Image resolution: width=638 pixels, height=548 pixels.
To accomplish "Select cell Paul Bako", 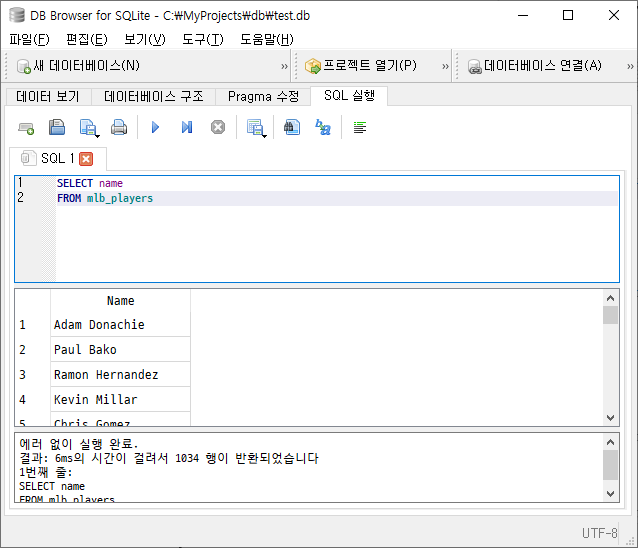I will coord(120,349).
